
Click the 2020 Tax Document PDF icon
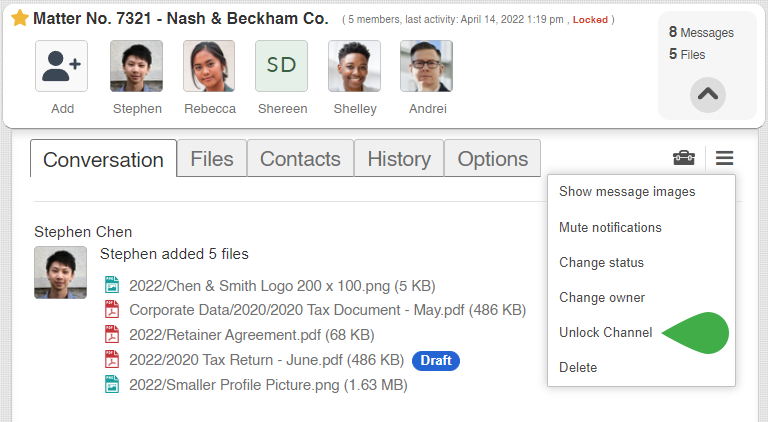112,310
